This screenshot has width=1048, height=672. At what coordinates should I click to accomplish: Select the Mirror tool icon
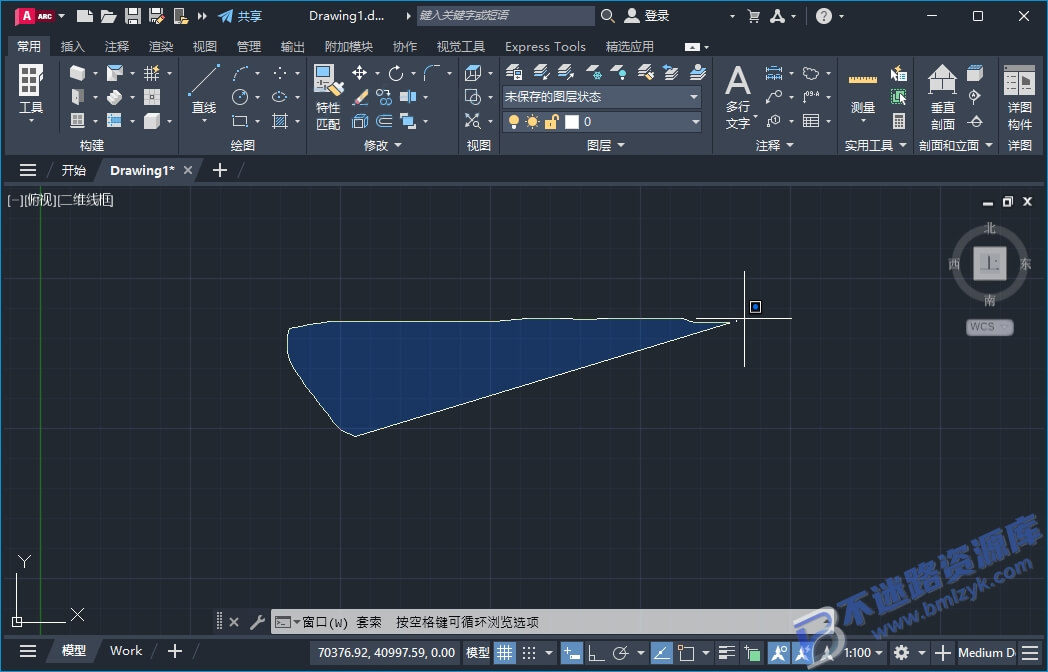pos(407,97)
